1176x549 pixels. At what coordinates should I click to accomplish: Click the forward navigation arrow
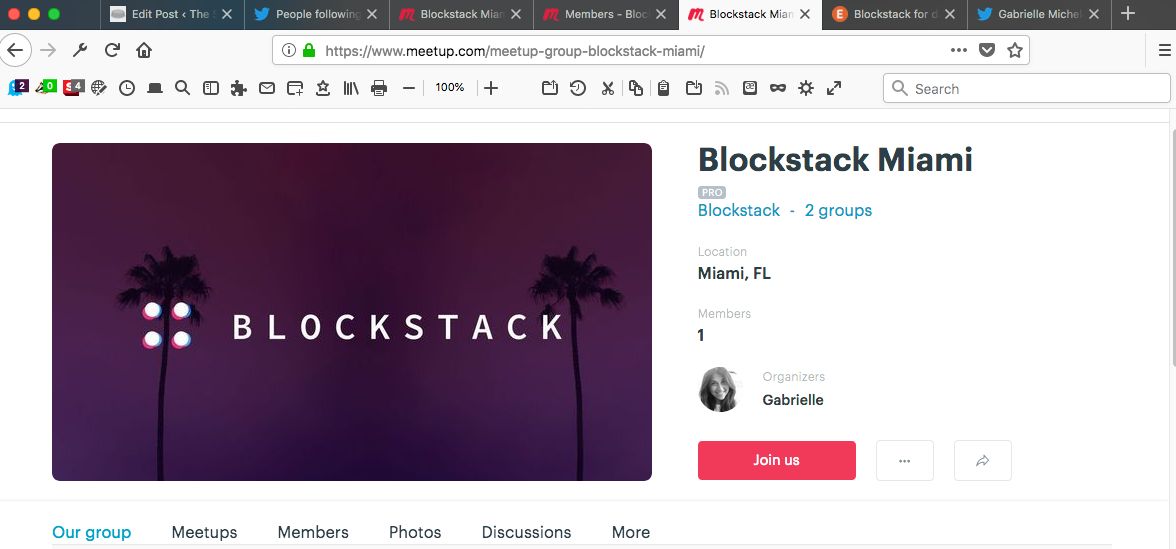coord(48,50)
